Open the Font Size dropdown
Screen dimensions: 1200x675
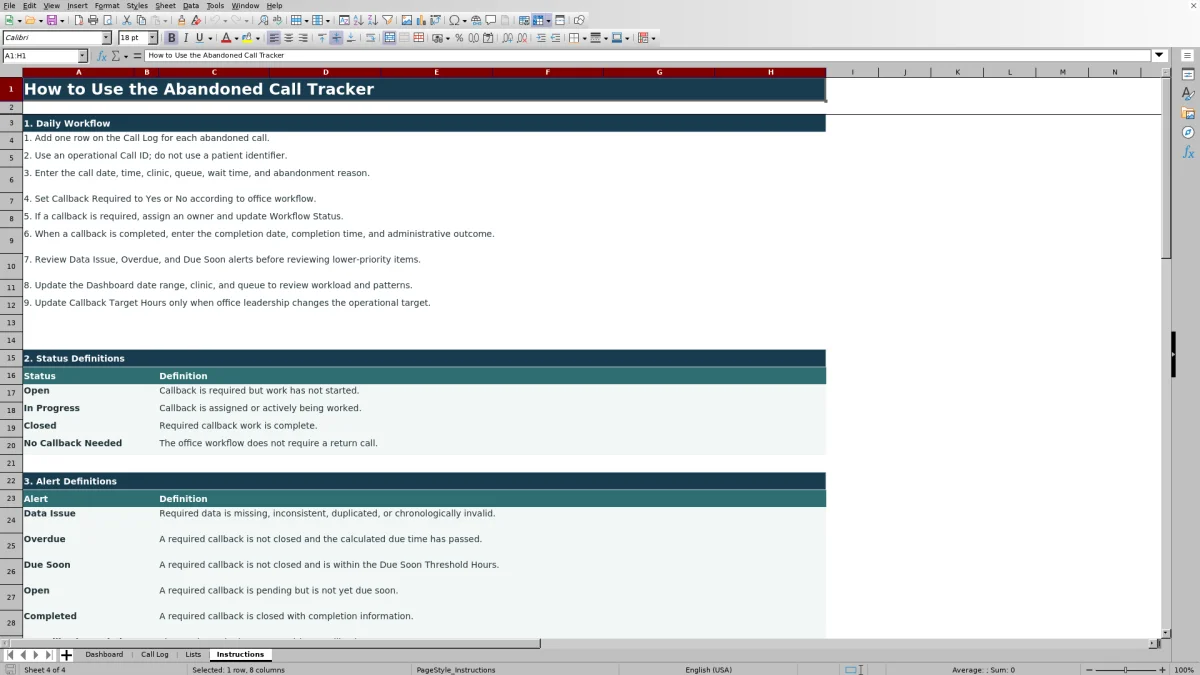(x=152, y=38)
